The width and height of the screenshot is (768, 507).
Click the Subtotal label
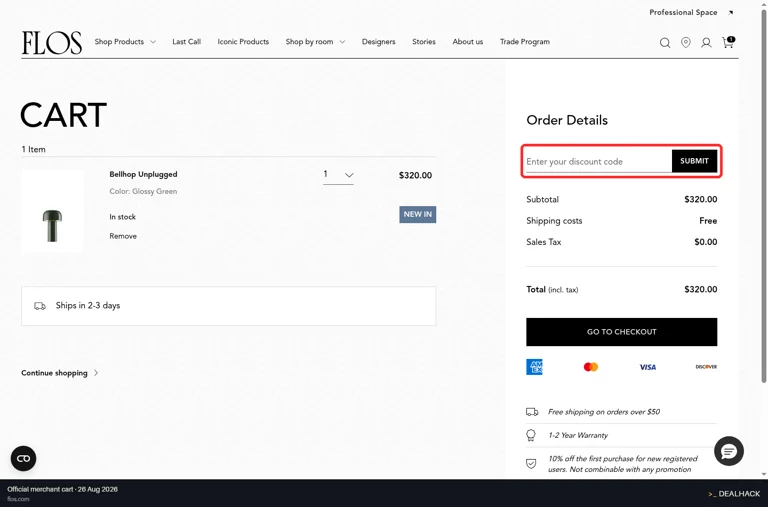(542, 199)
